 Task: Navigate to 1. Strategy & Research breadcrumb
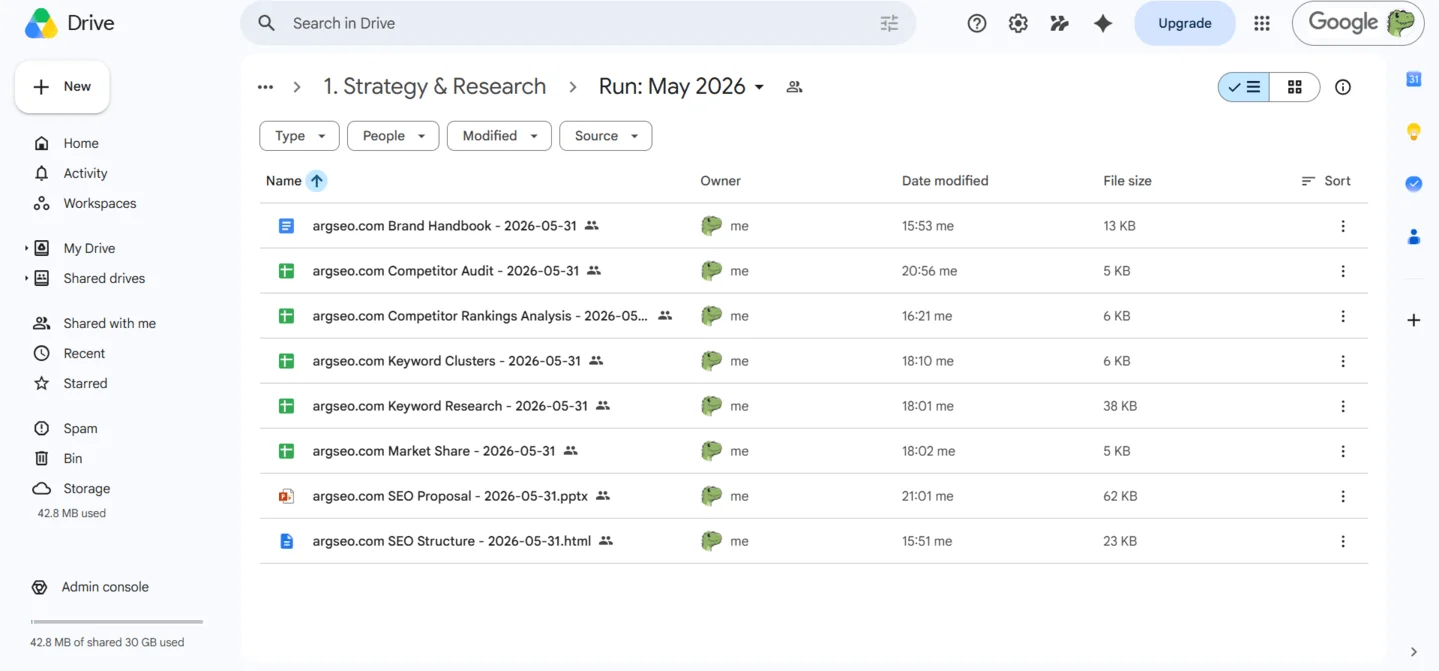tap(434, 87)
